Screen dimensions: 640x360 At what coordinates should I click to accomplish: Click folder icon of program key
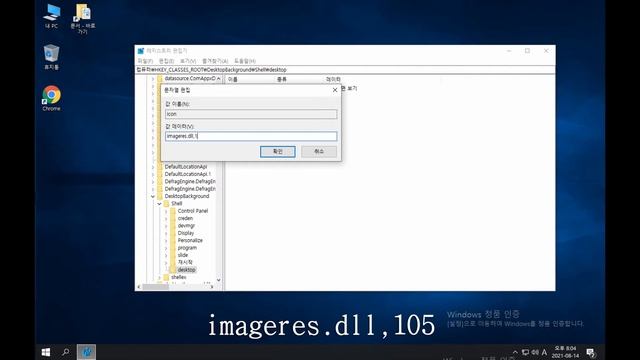tap(173, 248)
